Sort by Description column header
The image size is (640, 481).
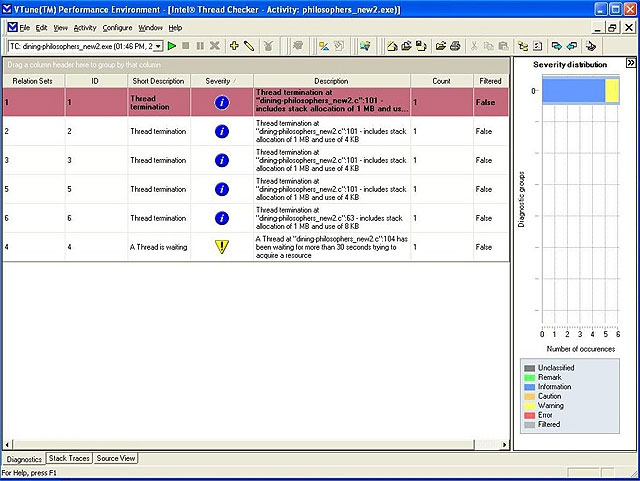click(331, 81)
